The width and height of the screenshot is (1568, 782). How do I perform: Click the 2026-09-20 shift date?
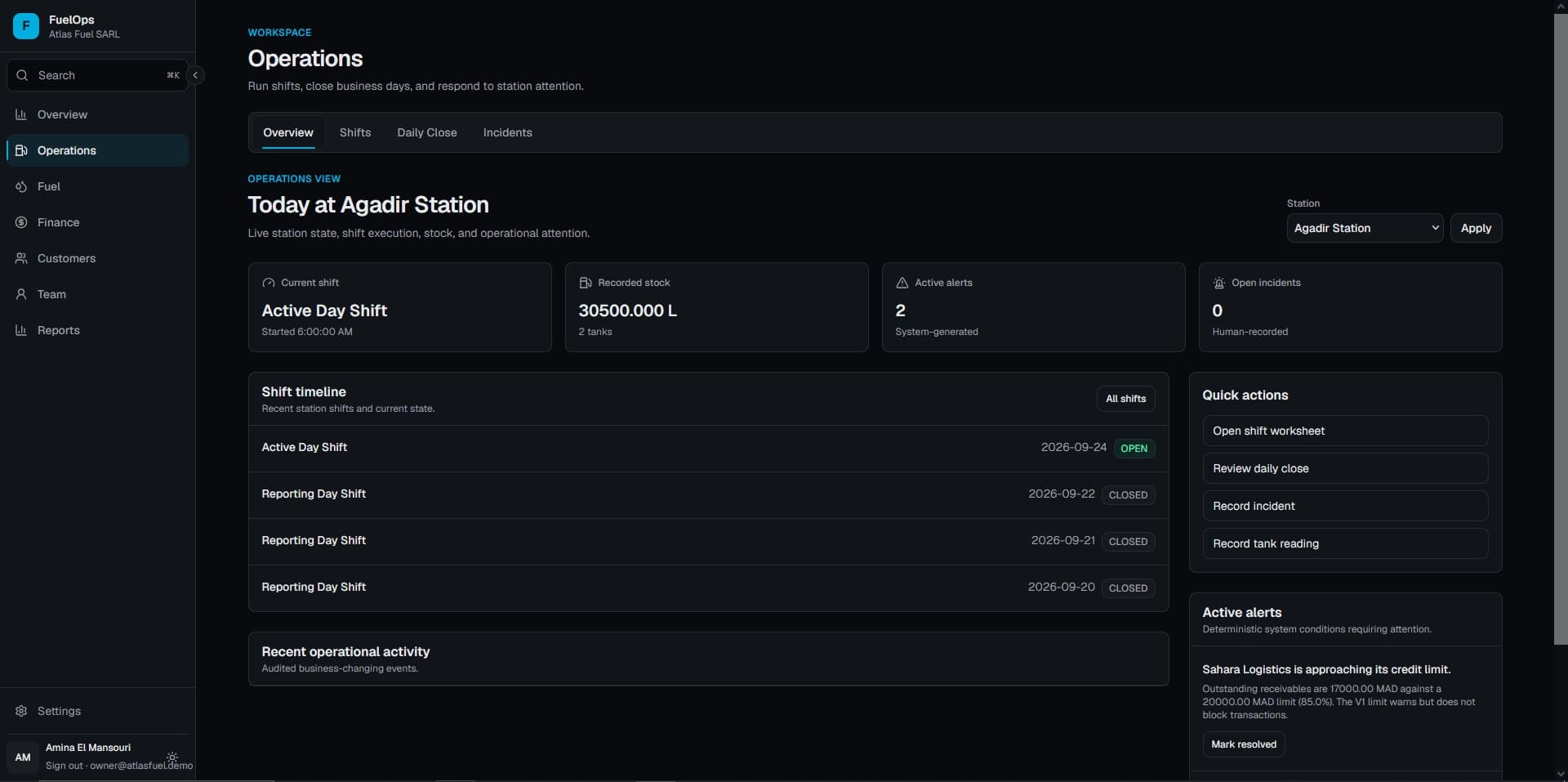coord(1061,587)
